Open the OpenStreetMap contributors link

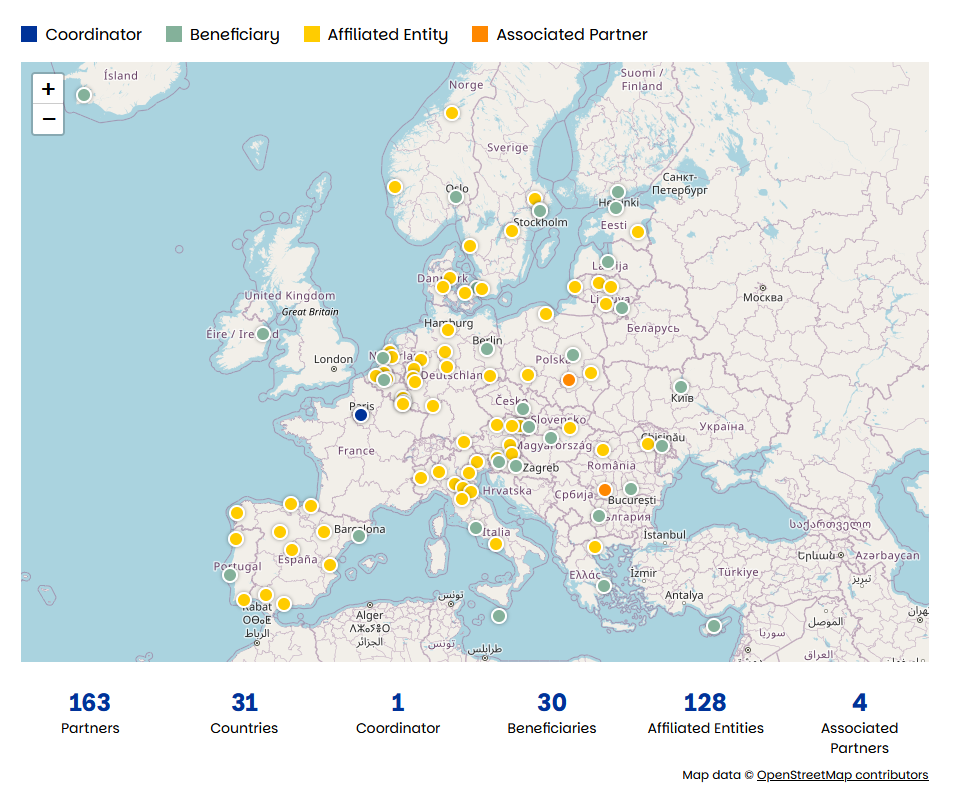(843, 774)
